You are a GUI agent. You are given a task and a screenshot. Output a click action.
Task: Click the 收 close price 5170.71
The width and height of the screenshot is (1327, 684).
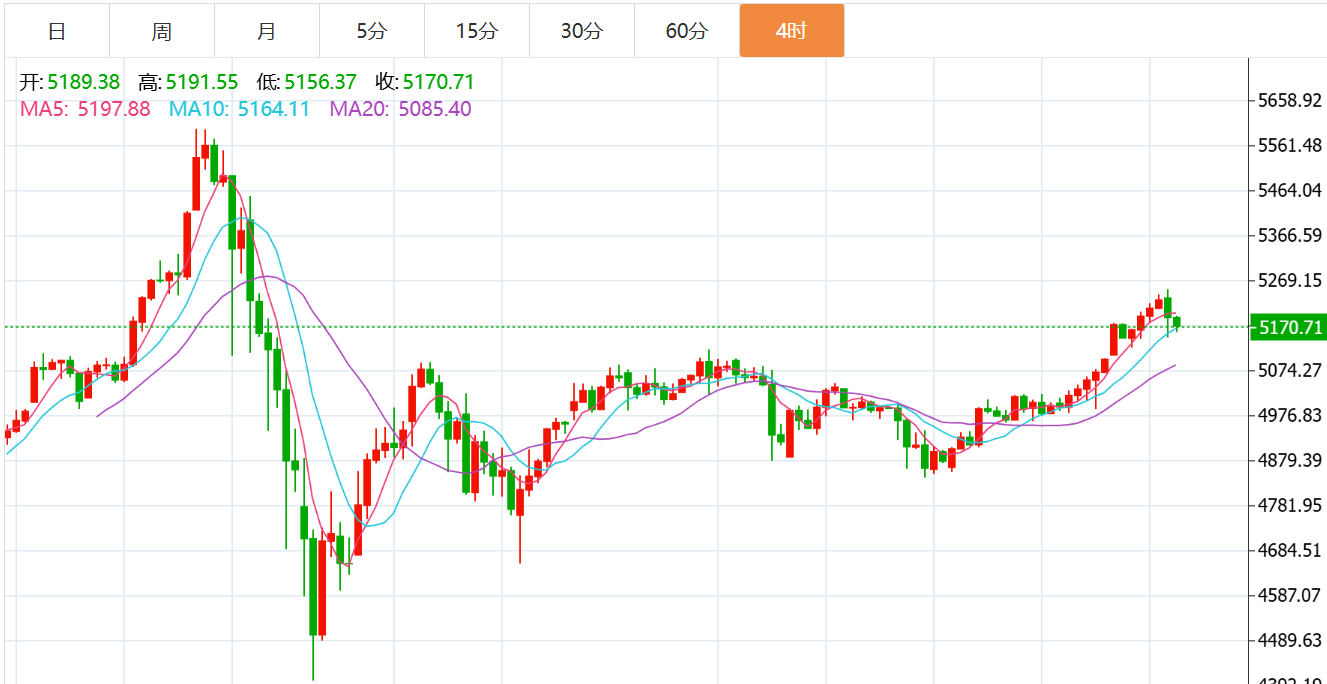click(x=439, y=82)
